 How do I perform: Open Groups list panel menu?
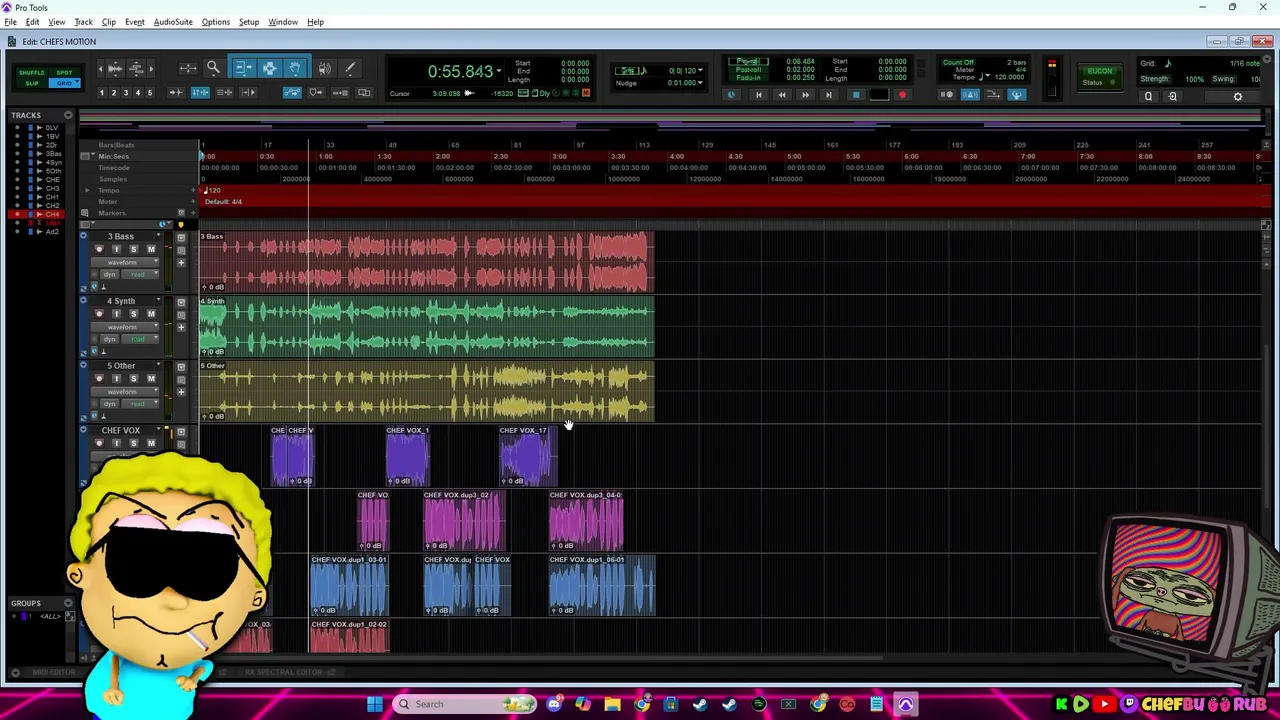point(68,603)
